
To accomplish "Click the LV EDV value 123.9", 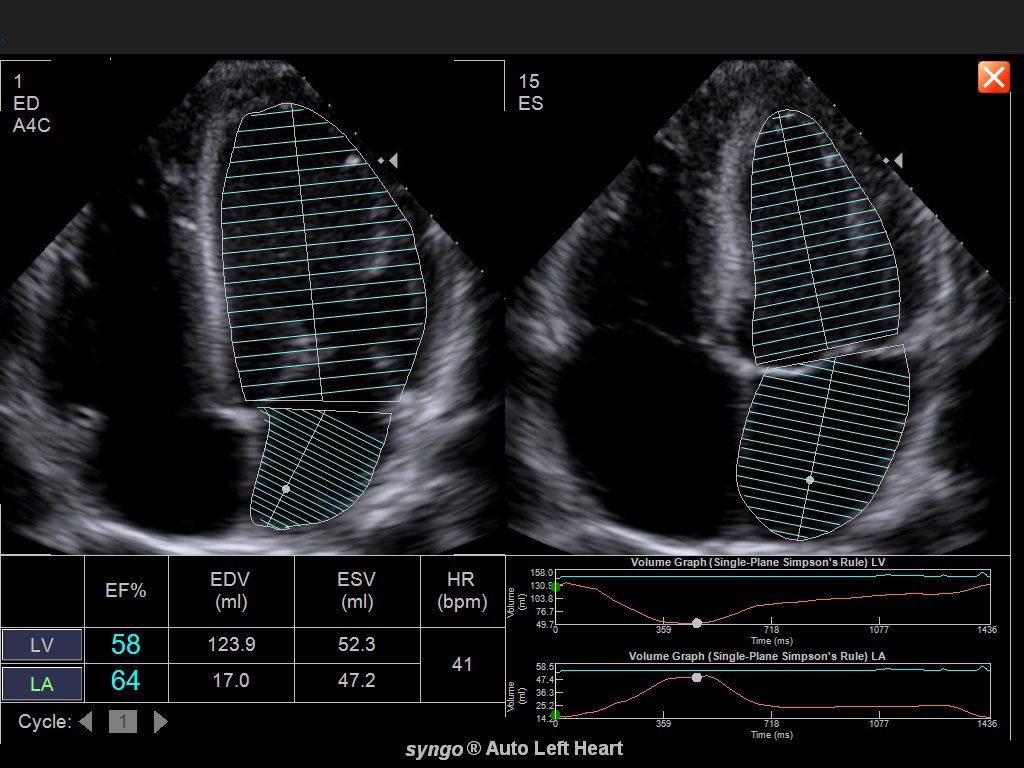I will [x=231, y=645].
